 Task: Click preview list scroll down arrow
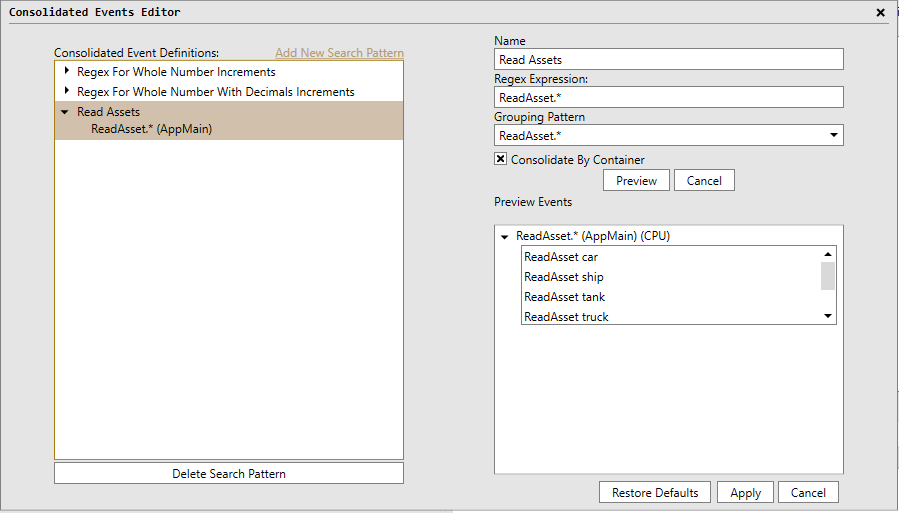point(828,316)
